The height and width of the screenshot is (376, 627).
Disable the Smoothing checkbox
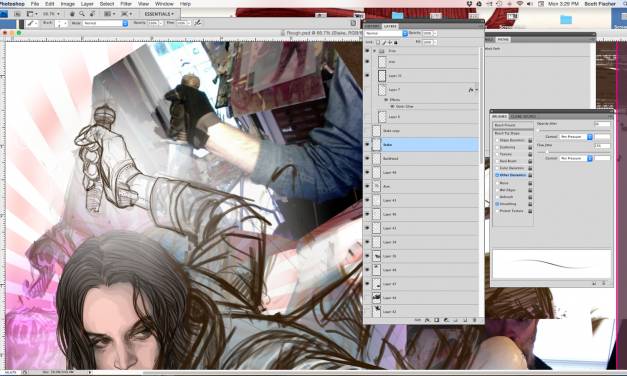tap(497, 204)
